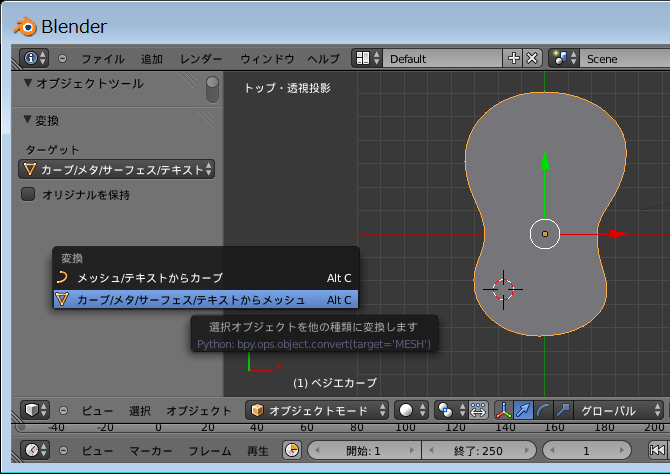Viewport: 670px width, 474px height.
Task: Open the 3D View editor type selector
Action: point(35,410)
